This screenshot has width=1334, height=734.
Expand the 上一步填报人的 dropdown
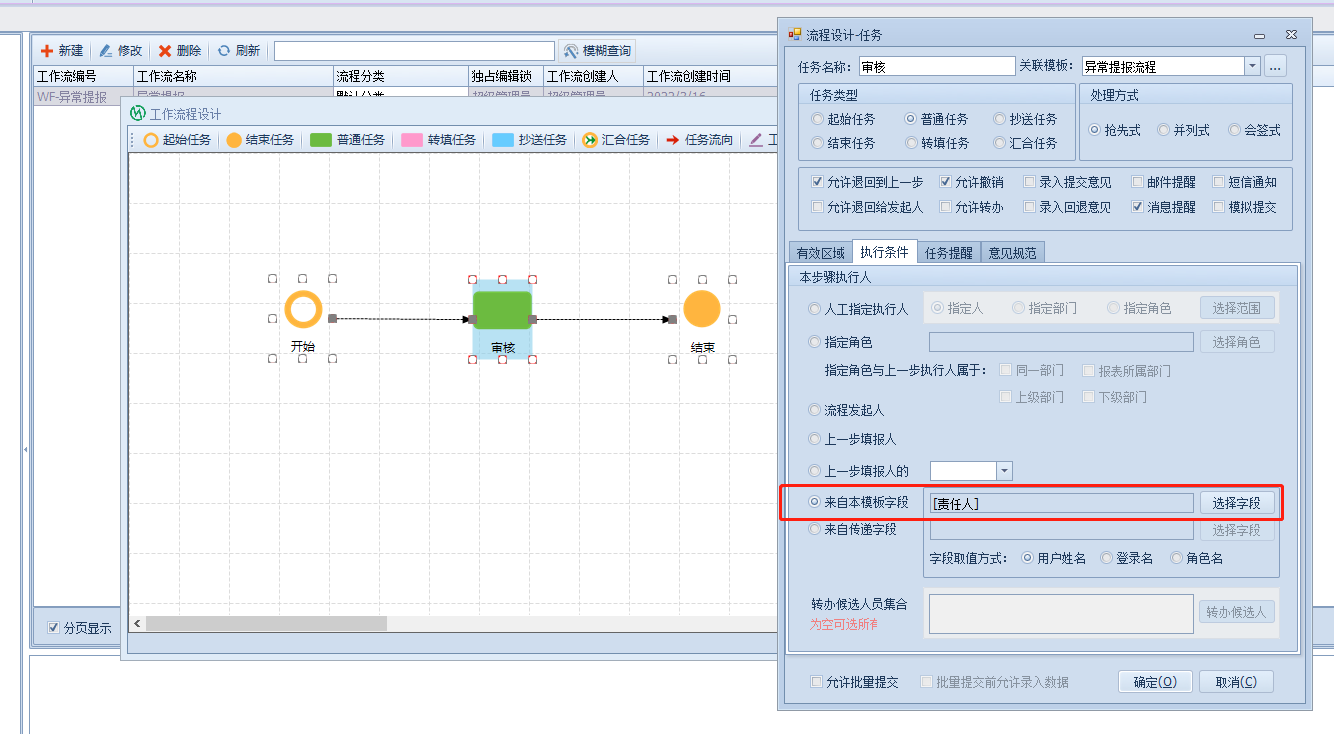coord(1004,471)
